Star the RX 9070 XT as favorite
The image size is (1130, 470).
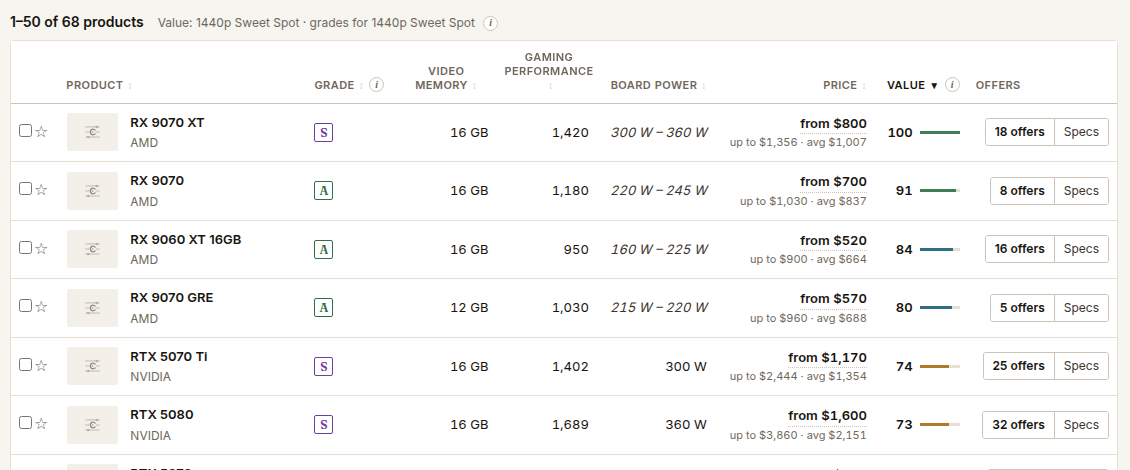coord(41,131)
